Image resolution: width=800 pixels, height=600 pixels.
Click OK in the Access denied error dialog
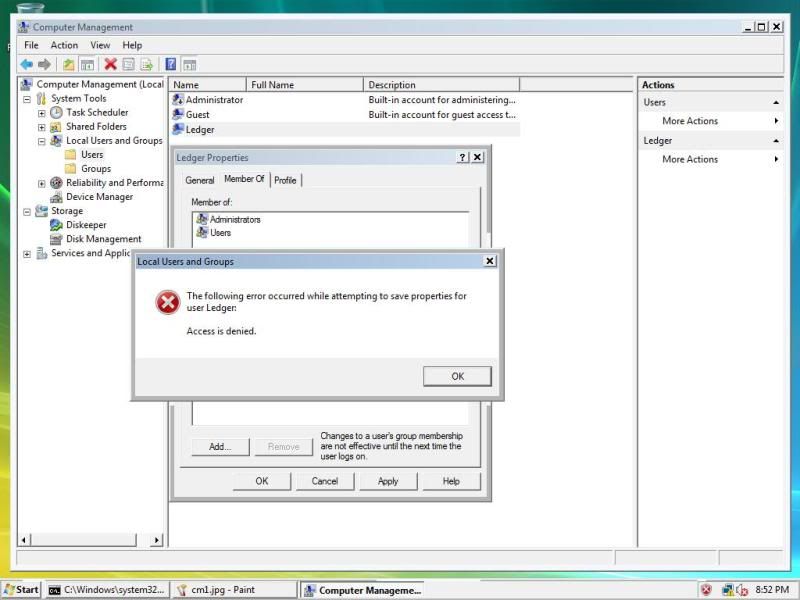tap(457, 376)
